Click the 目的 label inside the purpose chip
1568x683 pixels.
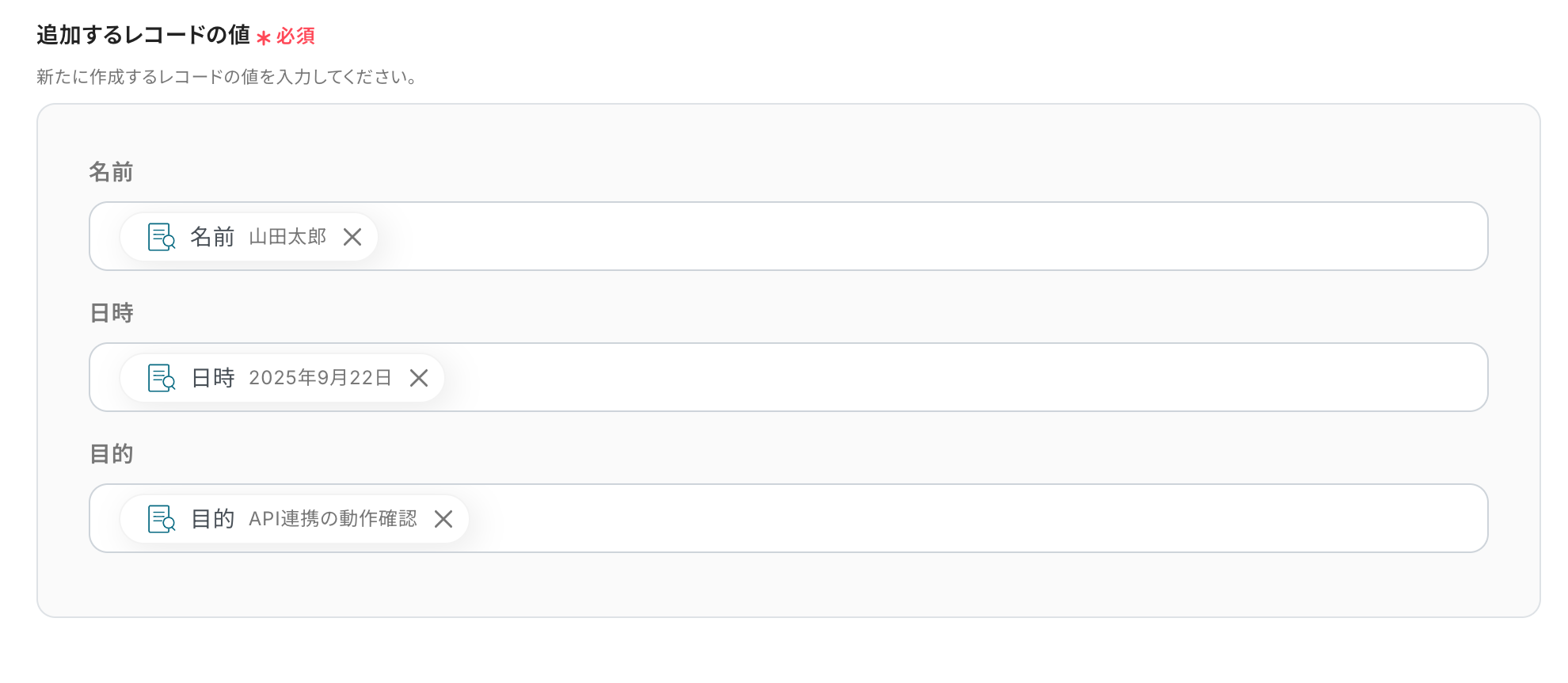click(x=212, y=519)
